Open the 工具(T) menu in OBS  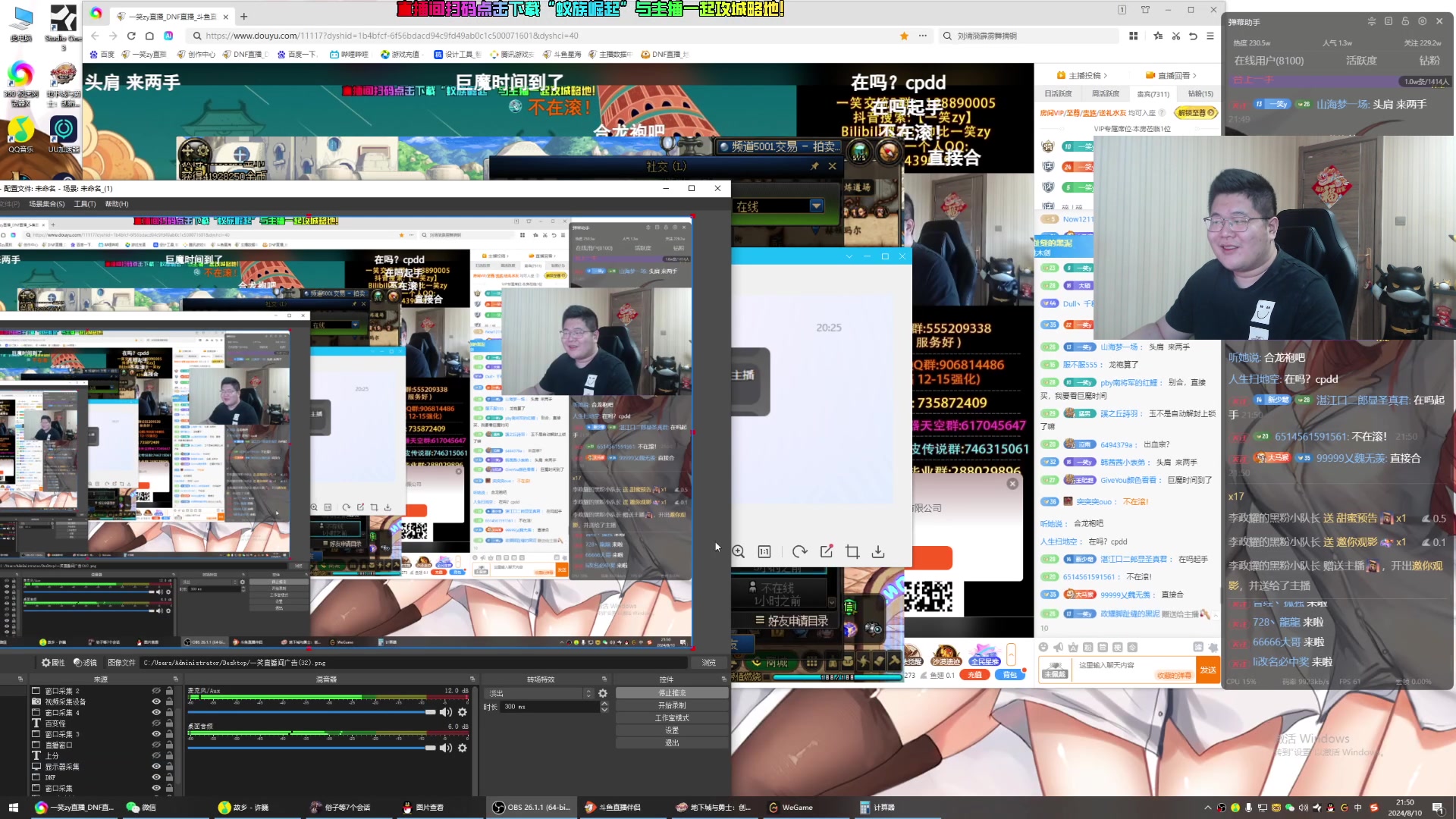(x=85, y=204)
